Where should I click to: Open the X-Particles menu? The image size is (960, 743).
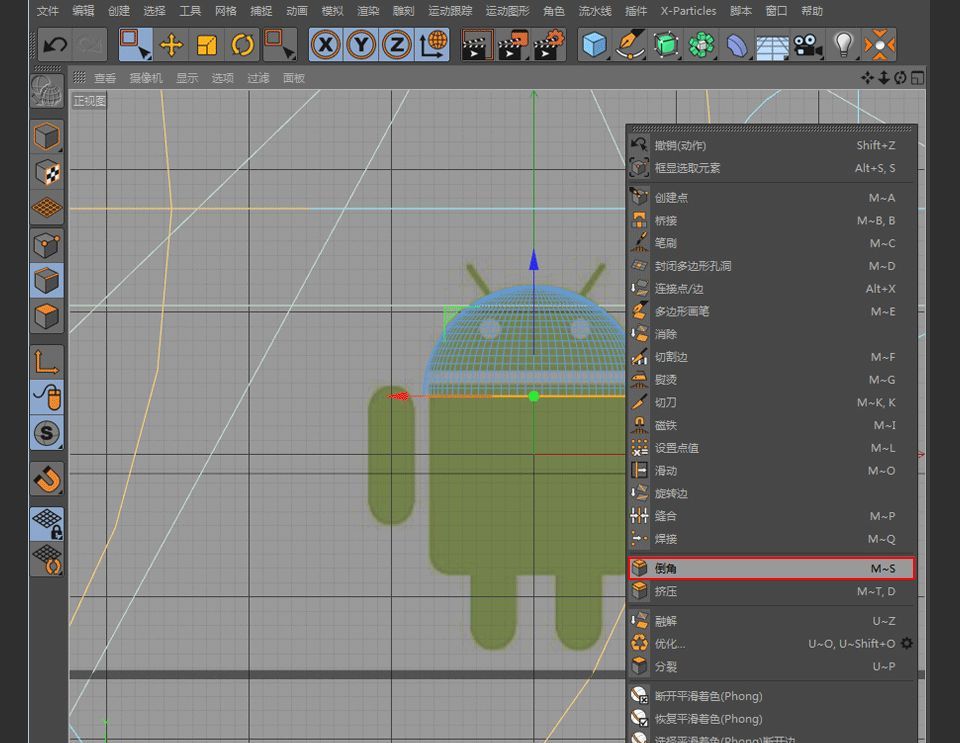[688, 11]
